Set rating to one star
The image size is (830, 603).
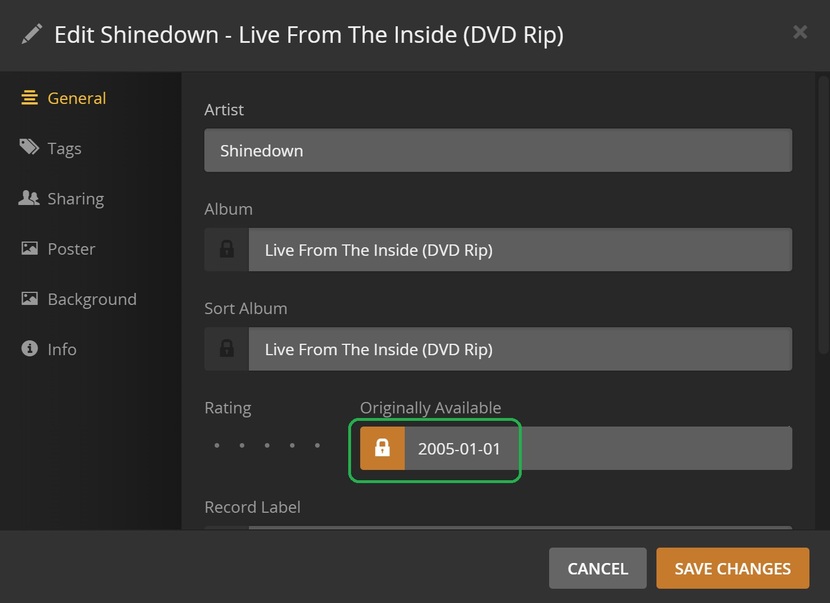point(217,445)
